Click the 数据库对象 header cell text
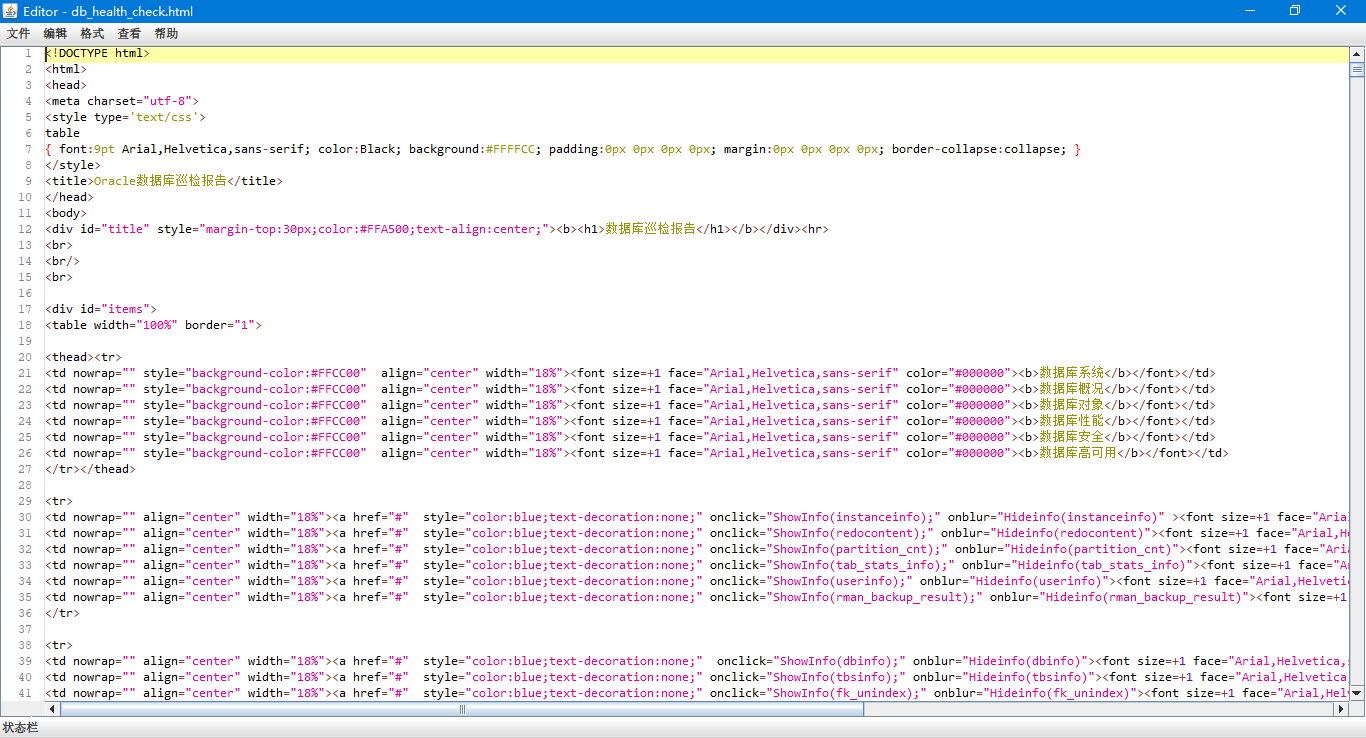This screenshot has height=738, width=1366. [1071, 405]
